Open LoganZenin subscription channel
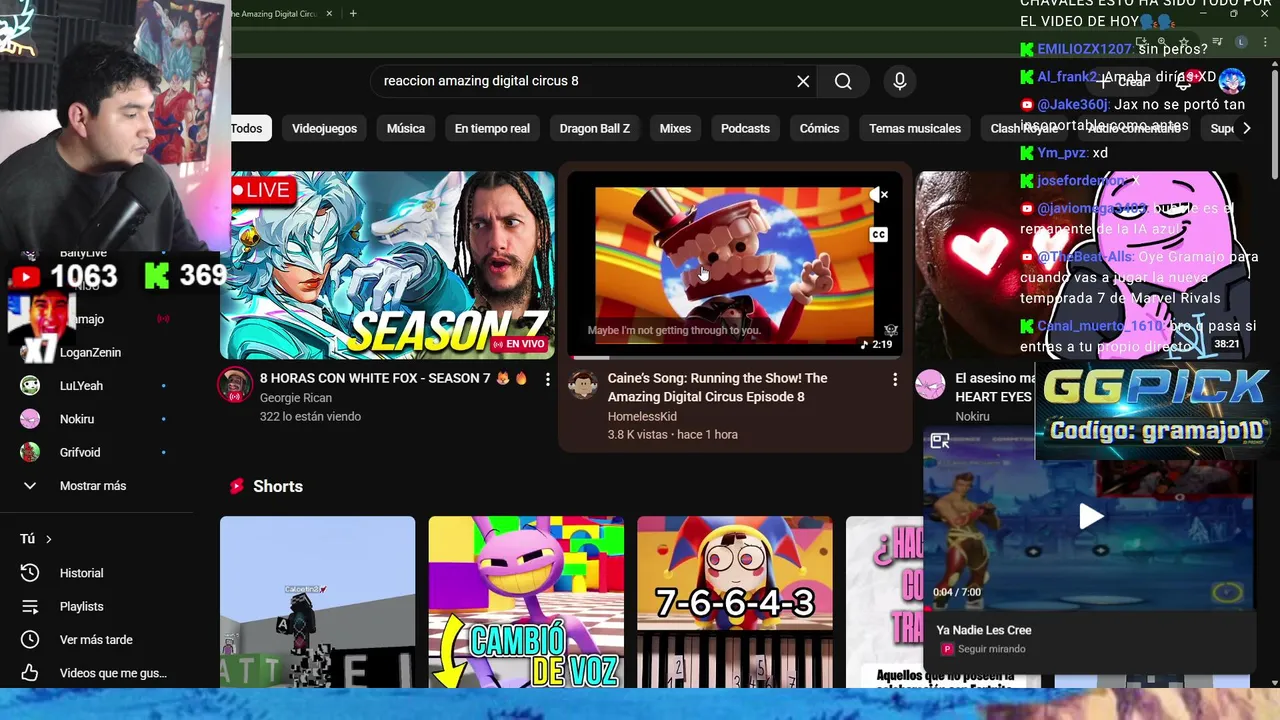Image resolution: width=1280 pixels, height=720 pixels. click(x=92, y=352)
